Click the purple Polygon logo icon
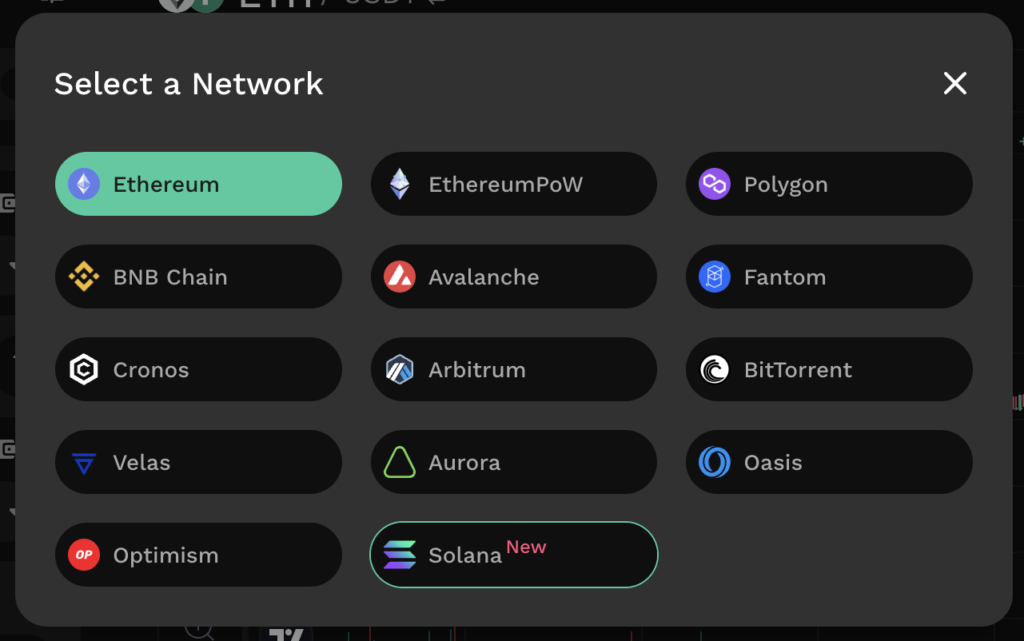Screen dimensions: 1024x641 (714, 184)
